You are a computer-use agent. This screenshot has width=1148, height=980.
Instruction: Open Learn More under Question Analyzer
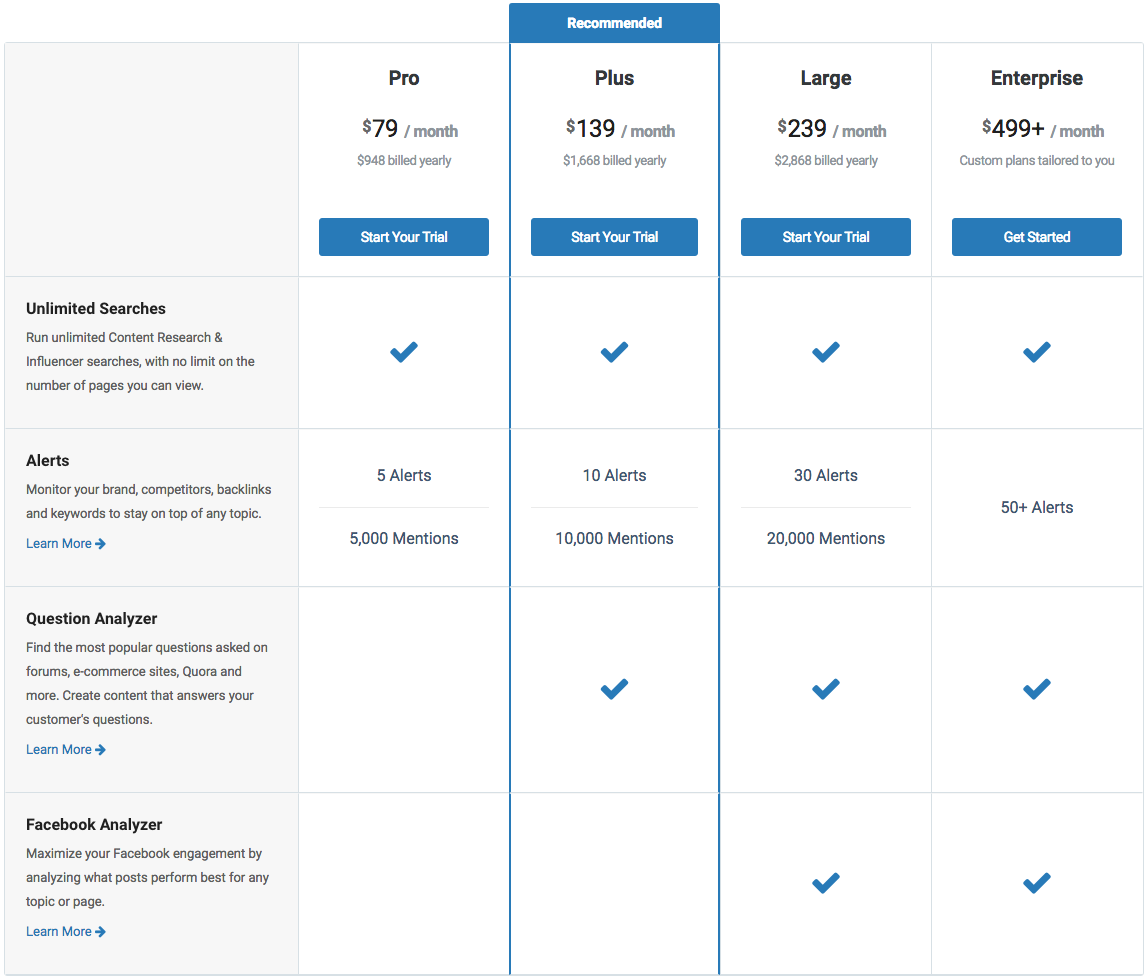58,749
